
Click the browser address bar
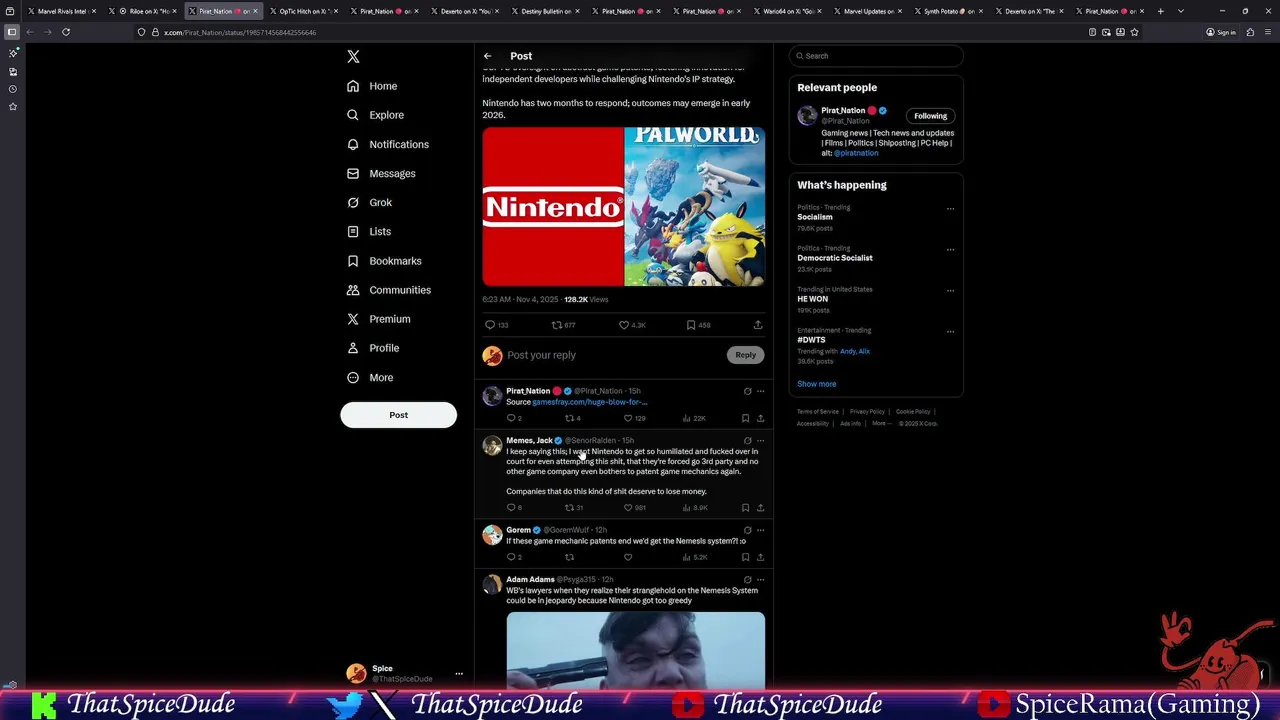[x=610, y=32]
